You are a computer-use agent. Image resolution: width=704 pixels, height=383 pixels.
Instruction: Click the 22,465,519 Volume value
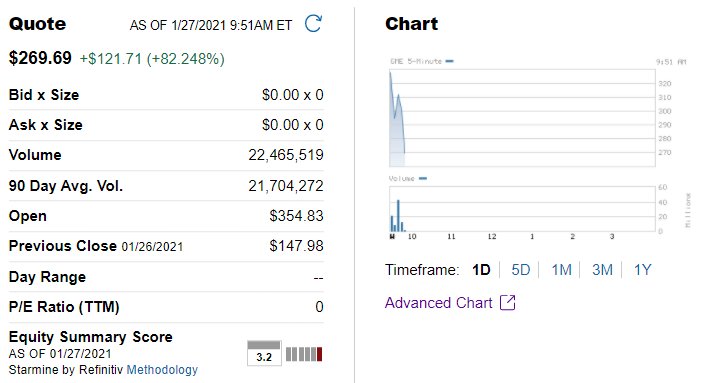click(286, 155)
